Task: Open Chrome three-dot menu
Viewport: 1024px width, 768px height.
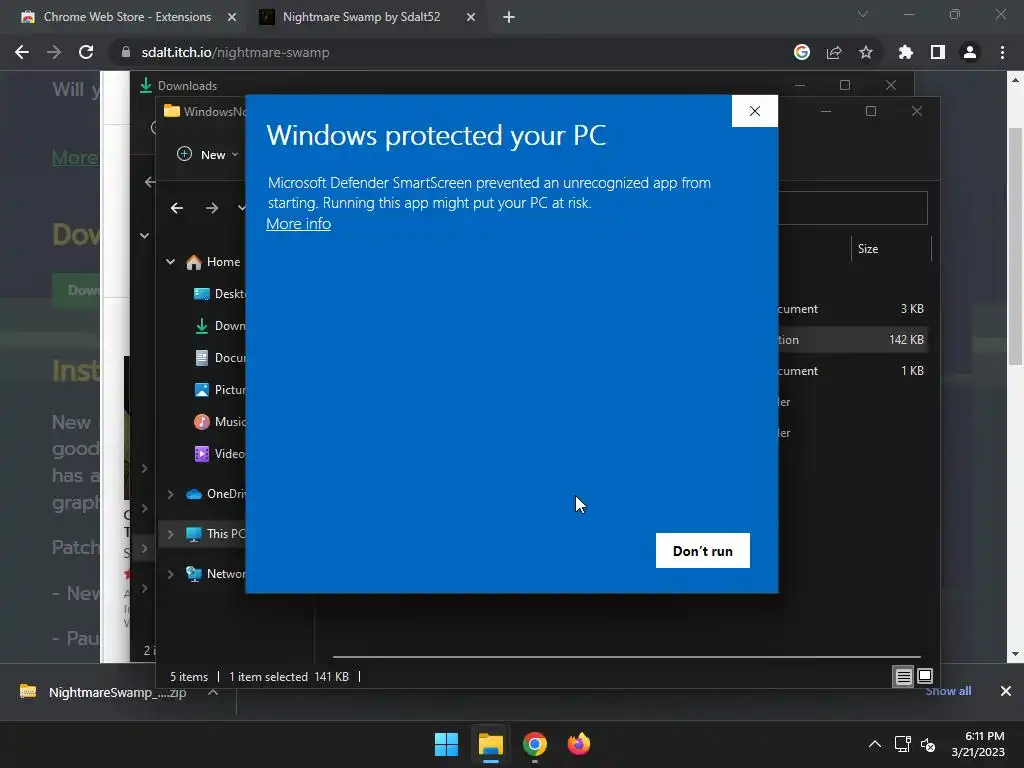Action: (x=1002, y=52)
